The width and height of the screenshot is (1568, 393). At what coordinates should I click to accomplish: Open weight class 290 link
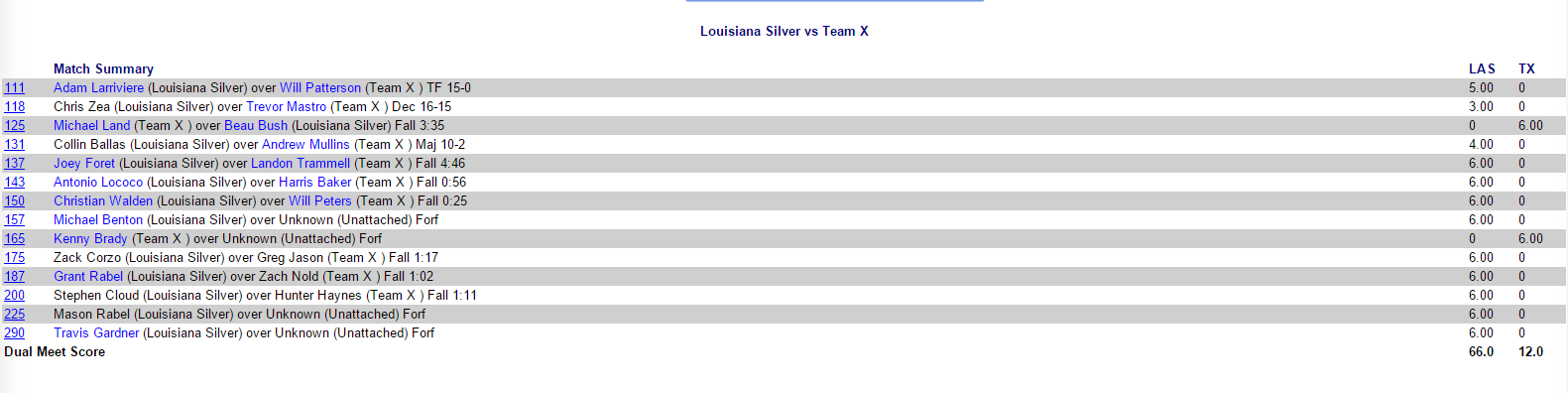click(x=14, y=333)
